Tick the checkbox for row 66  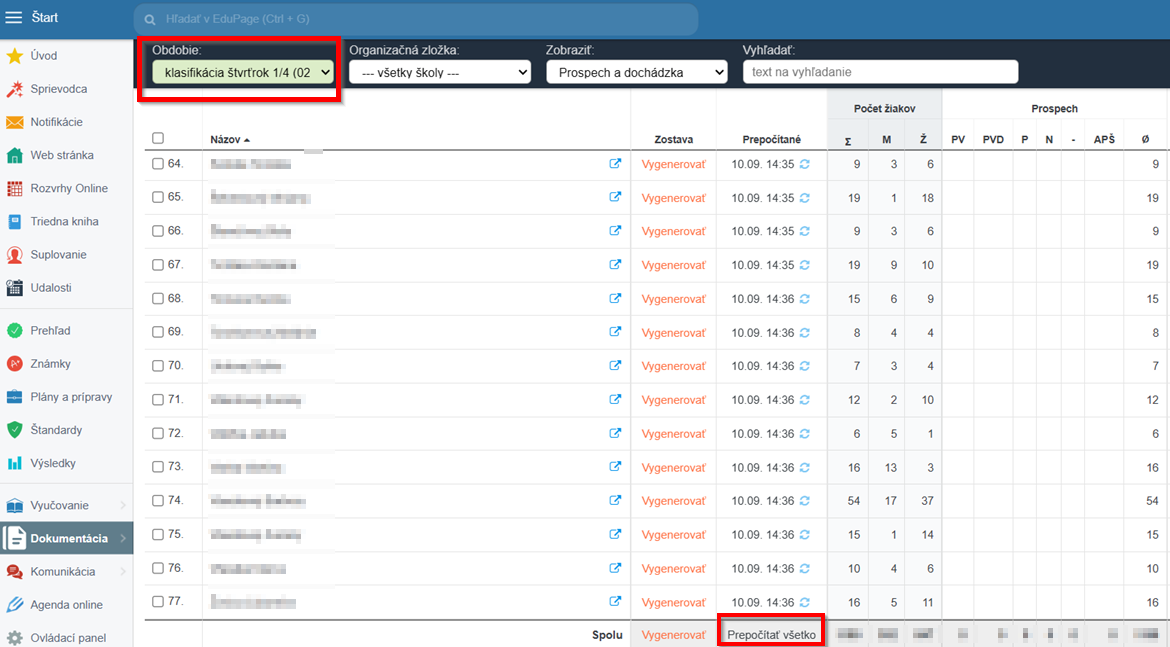click(158, 231)
